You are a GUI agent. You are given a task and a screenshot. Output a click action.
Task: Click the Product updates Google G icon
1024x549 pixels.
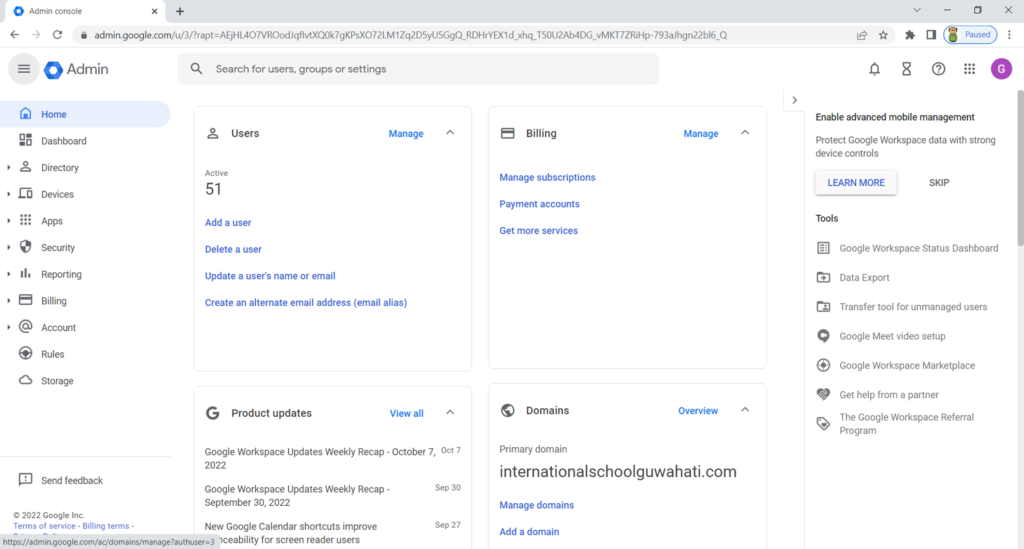(x=212, y=413)
